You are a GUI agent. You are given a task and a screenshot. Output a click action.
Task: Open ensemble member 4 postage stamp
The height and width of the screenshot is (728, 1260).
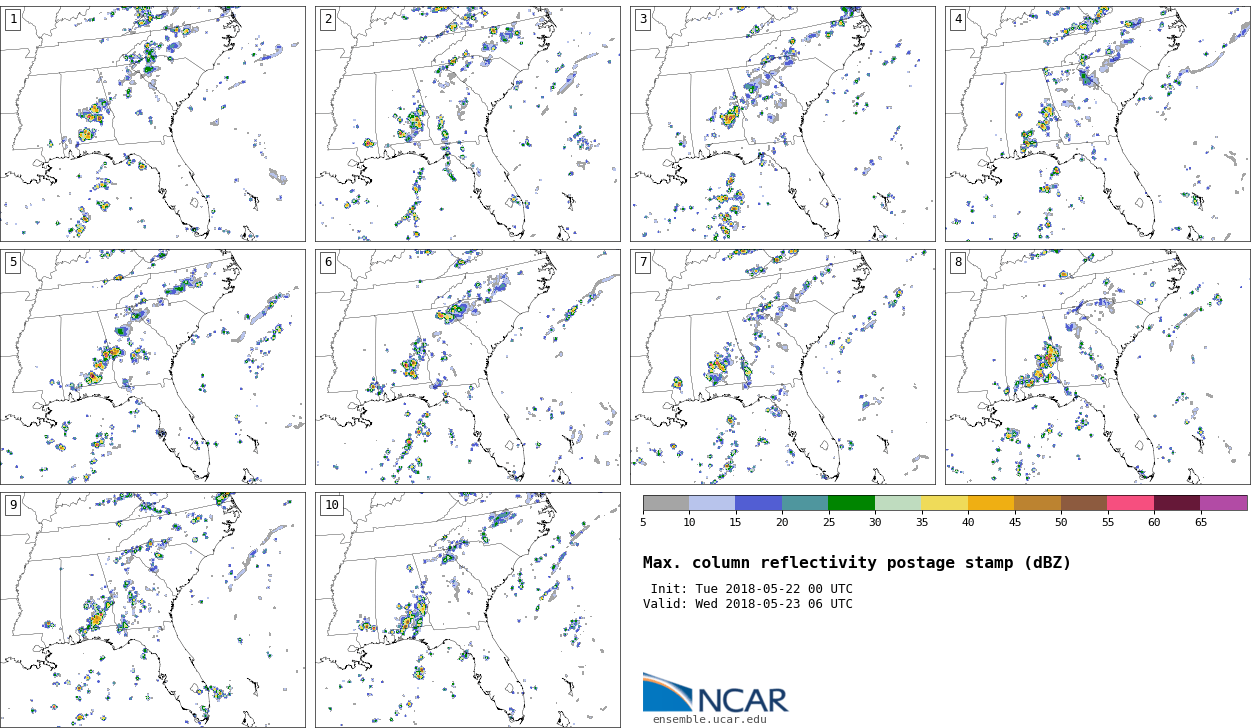pos(1097,124)
